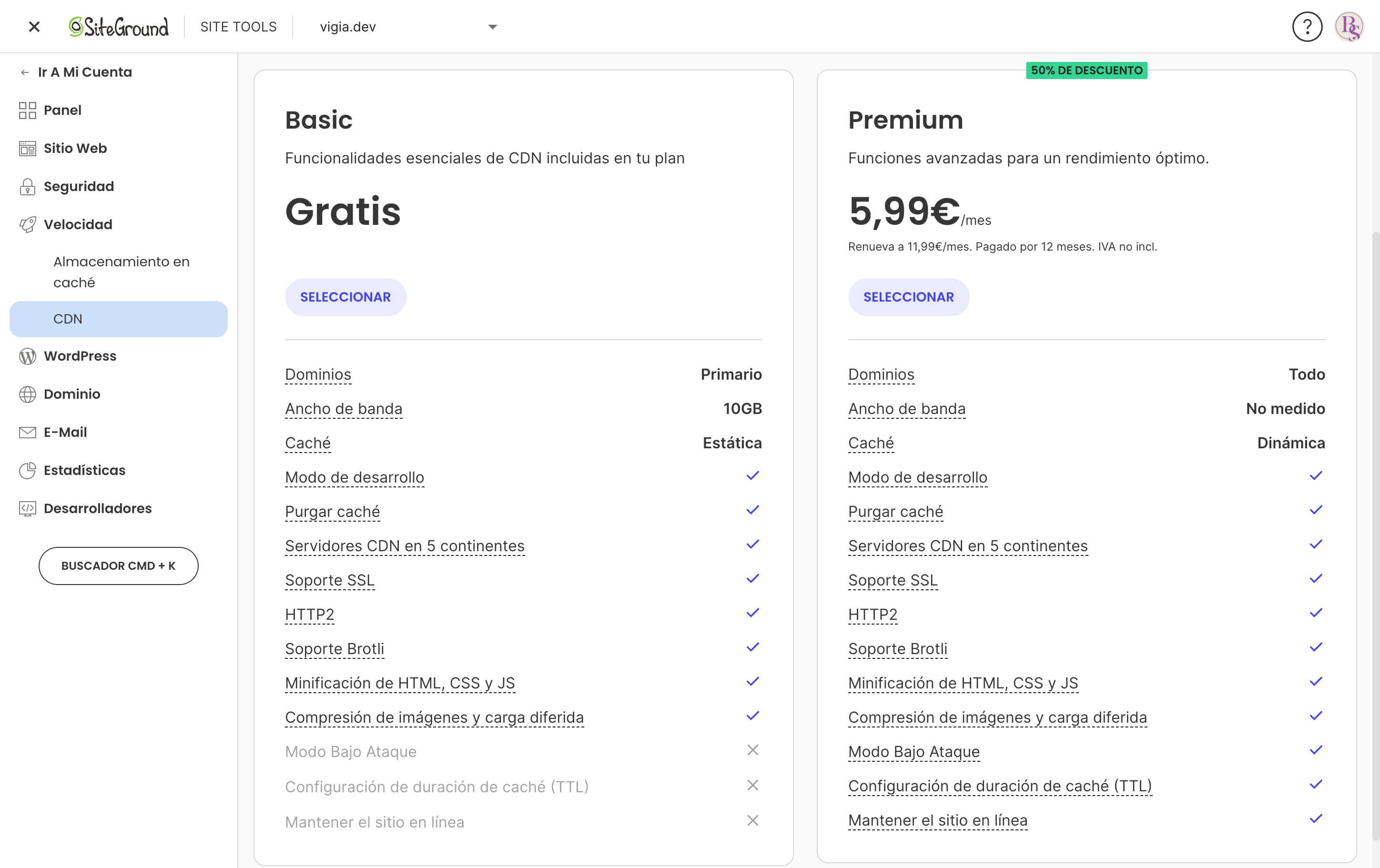
Task: Click SELECCIONAR for the Basic plan
Action: point(345,297)
